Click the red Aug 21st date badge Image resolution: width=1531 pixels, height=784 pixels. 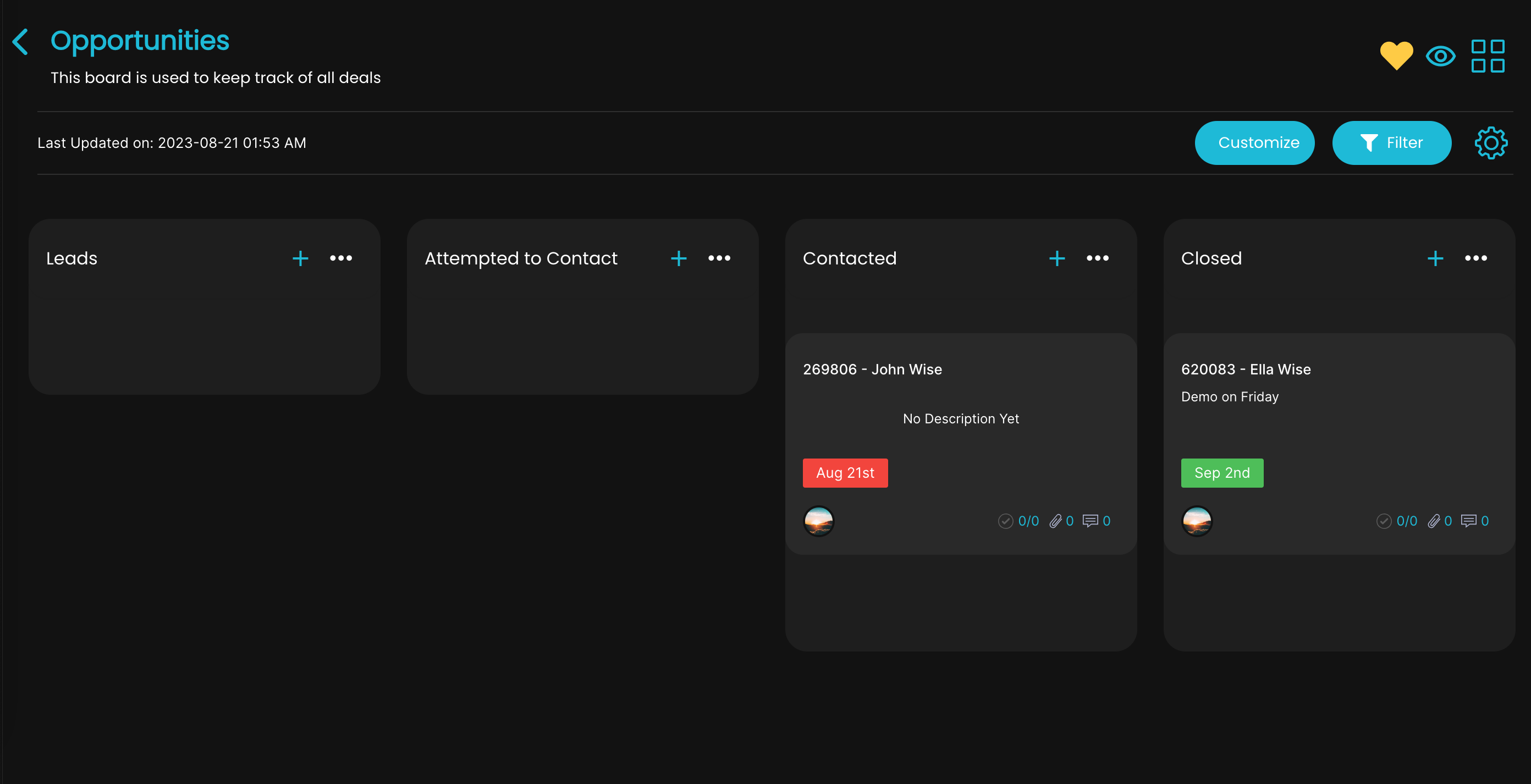(x=845, y=473)
